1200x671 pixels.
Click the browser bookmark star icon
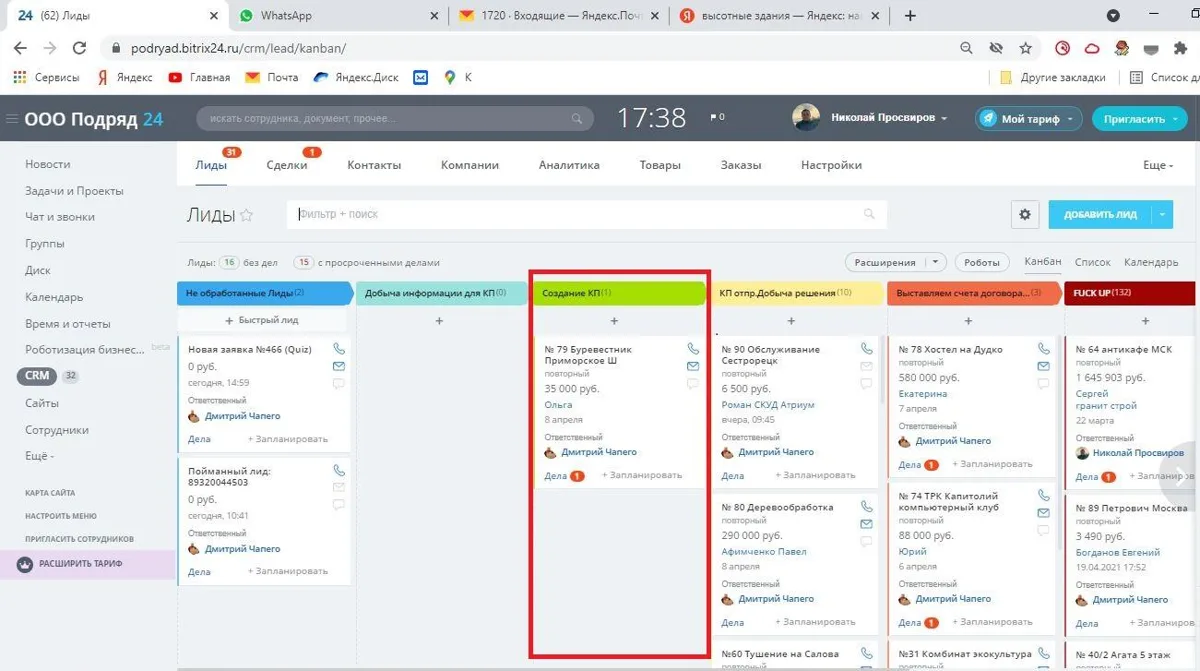tap(1025, 48)
